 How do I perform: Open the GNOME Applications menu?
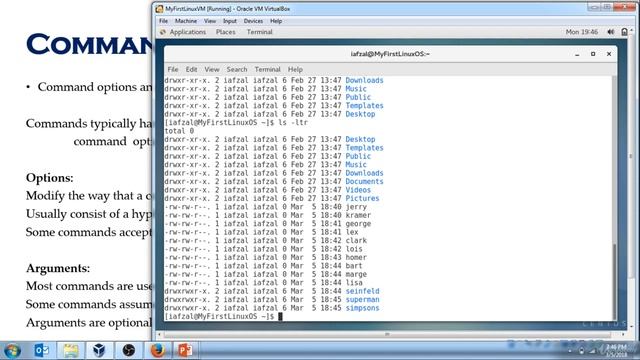[x=188, y=32]
